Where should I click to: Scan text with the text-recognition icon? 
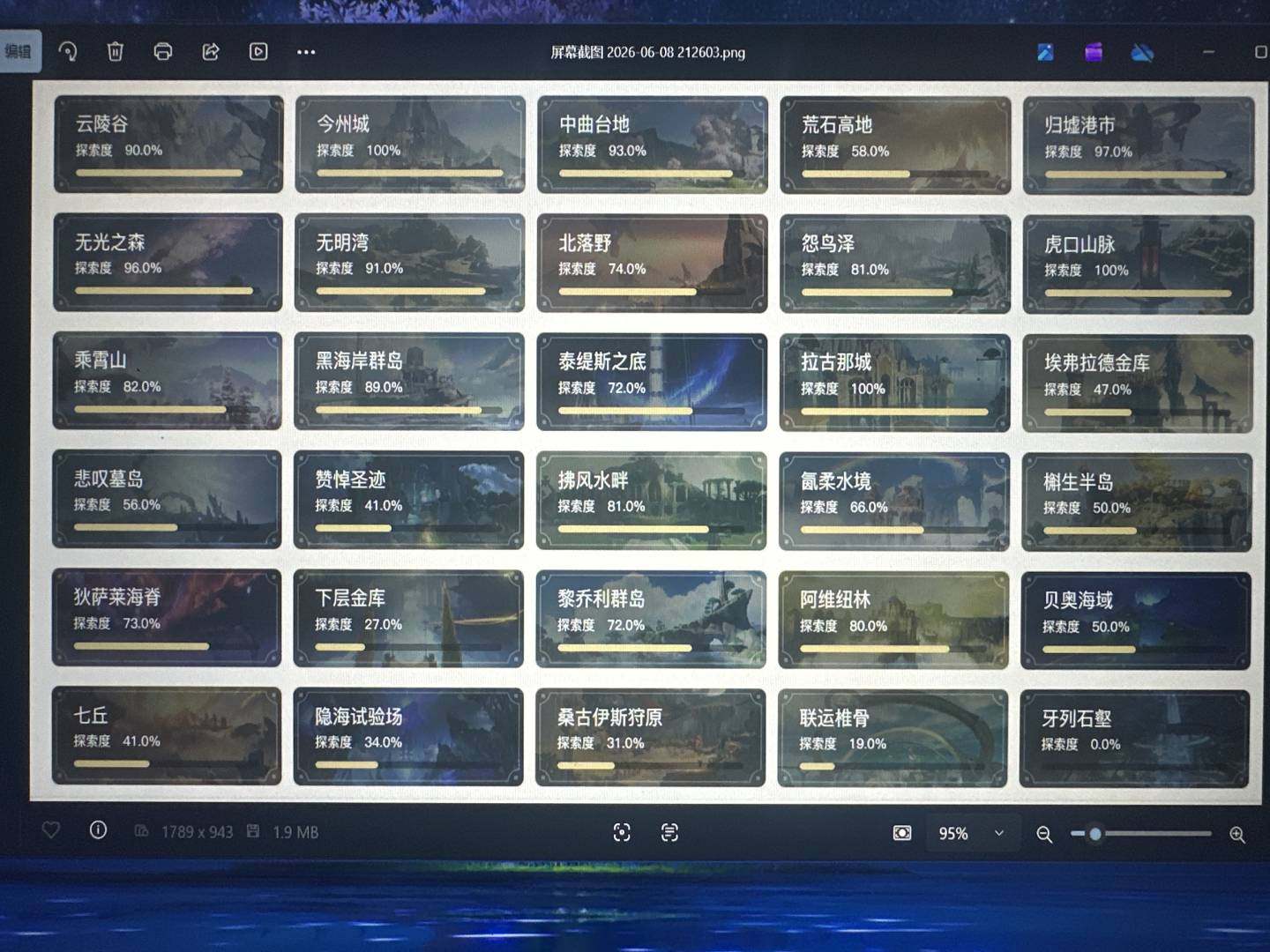tap(669, 833)
